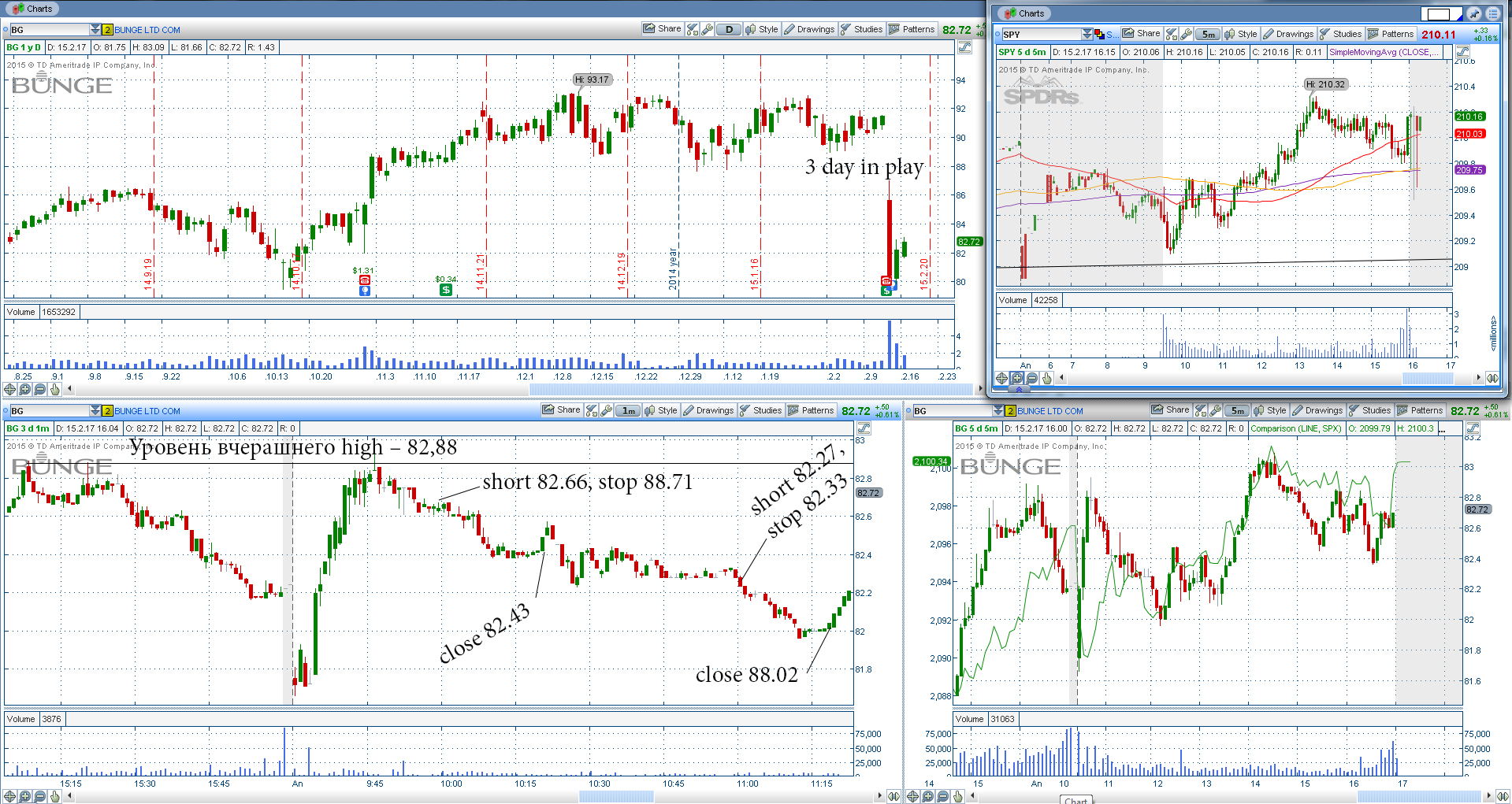The height and width of the screenshot is (804, 1512).
Task: Click BG symbol field in daily chart
Action: click(x=49, y=29)
